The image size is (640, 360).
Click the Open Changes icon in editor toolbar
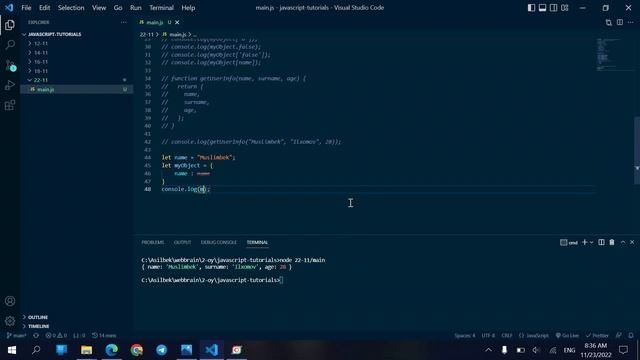[609, 22]
